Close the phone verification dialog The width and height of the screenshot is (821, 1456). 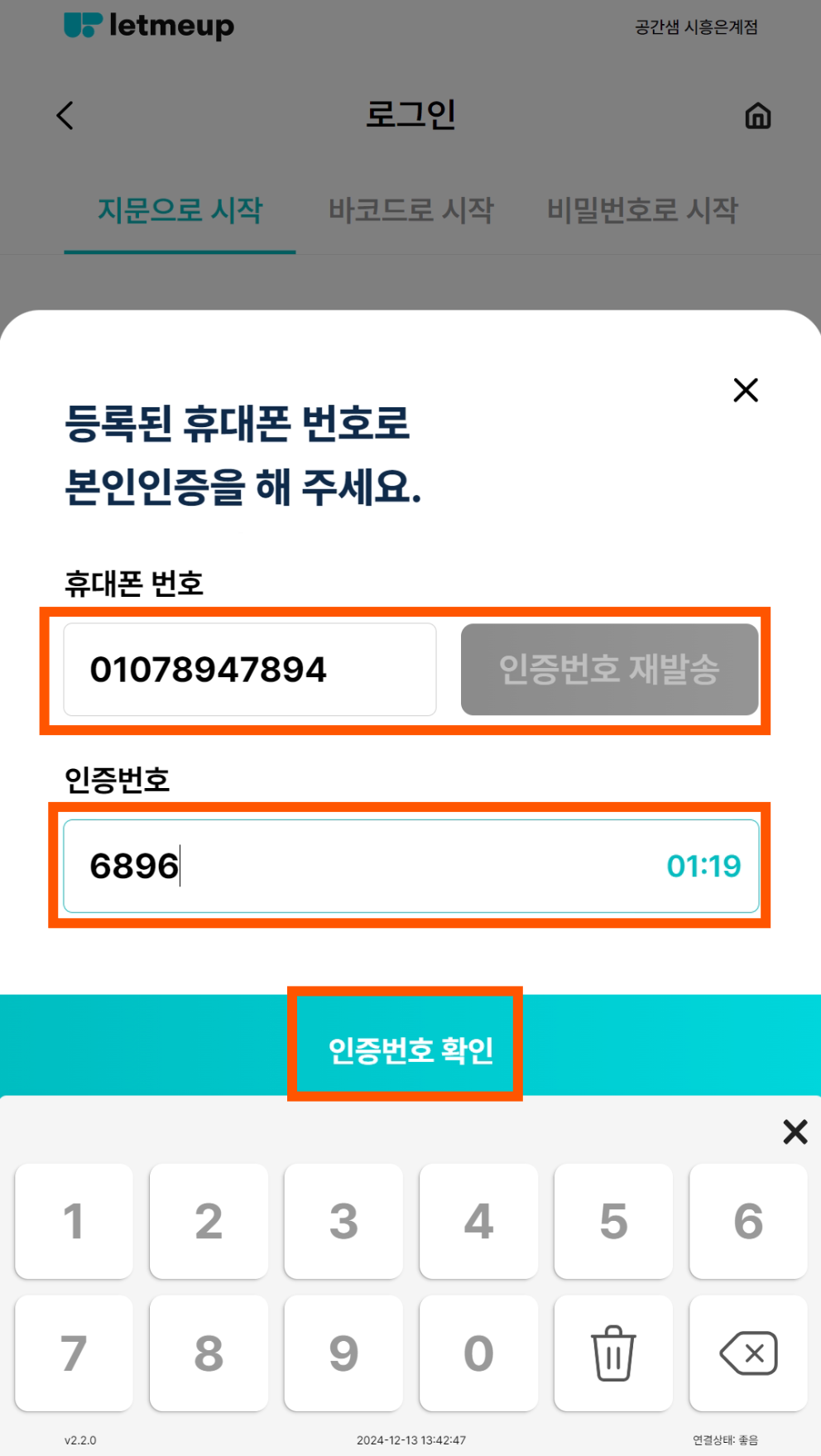[x=745, y=390]
